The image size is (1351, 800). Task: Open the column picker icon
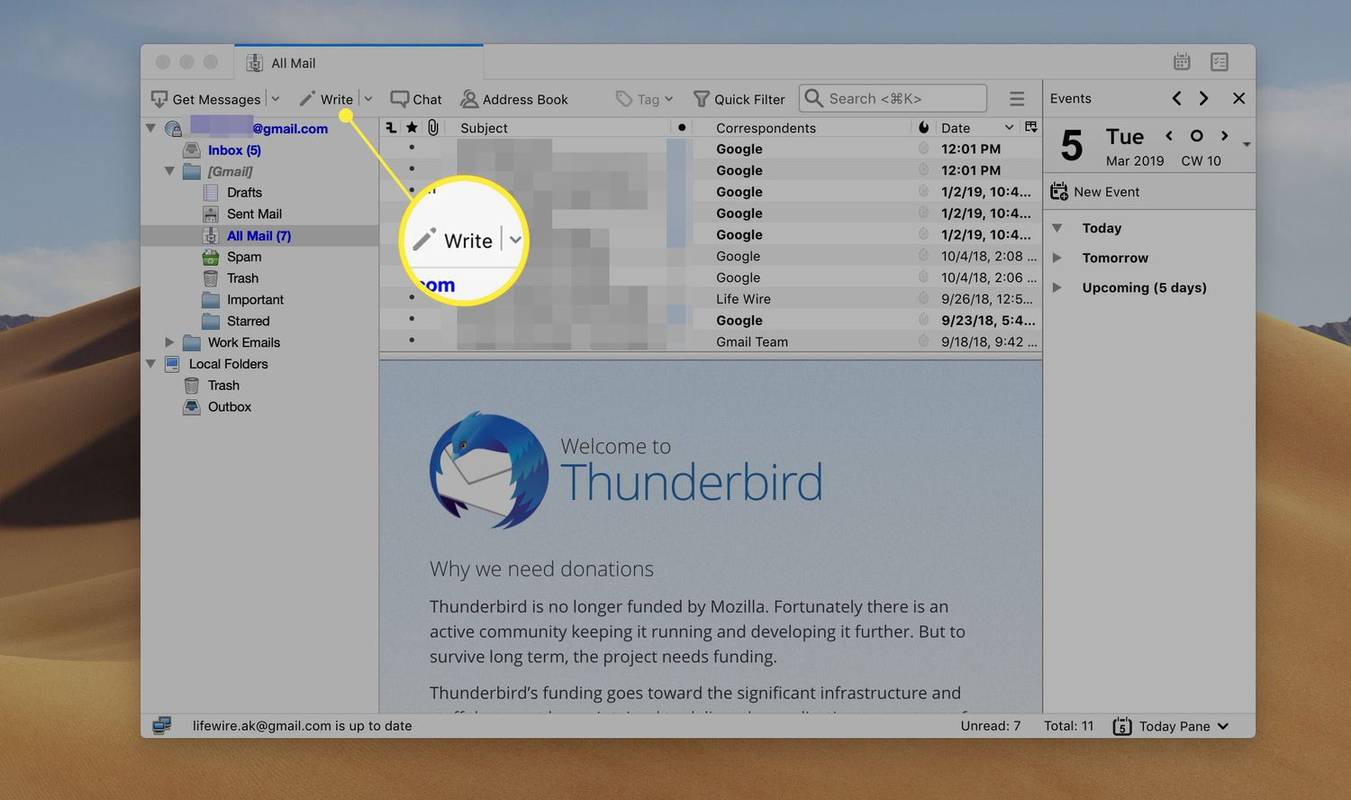tap(1031, 127)
